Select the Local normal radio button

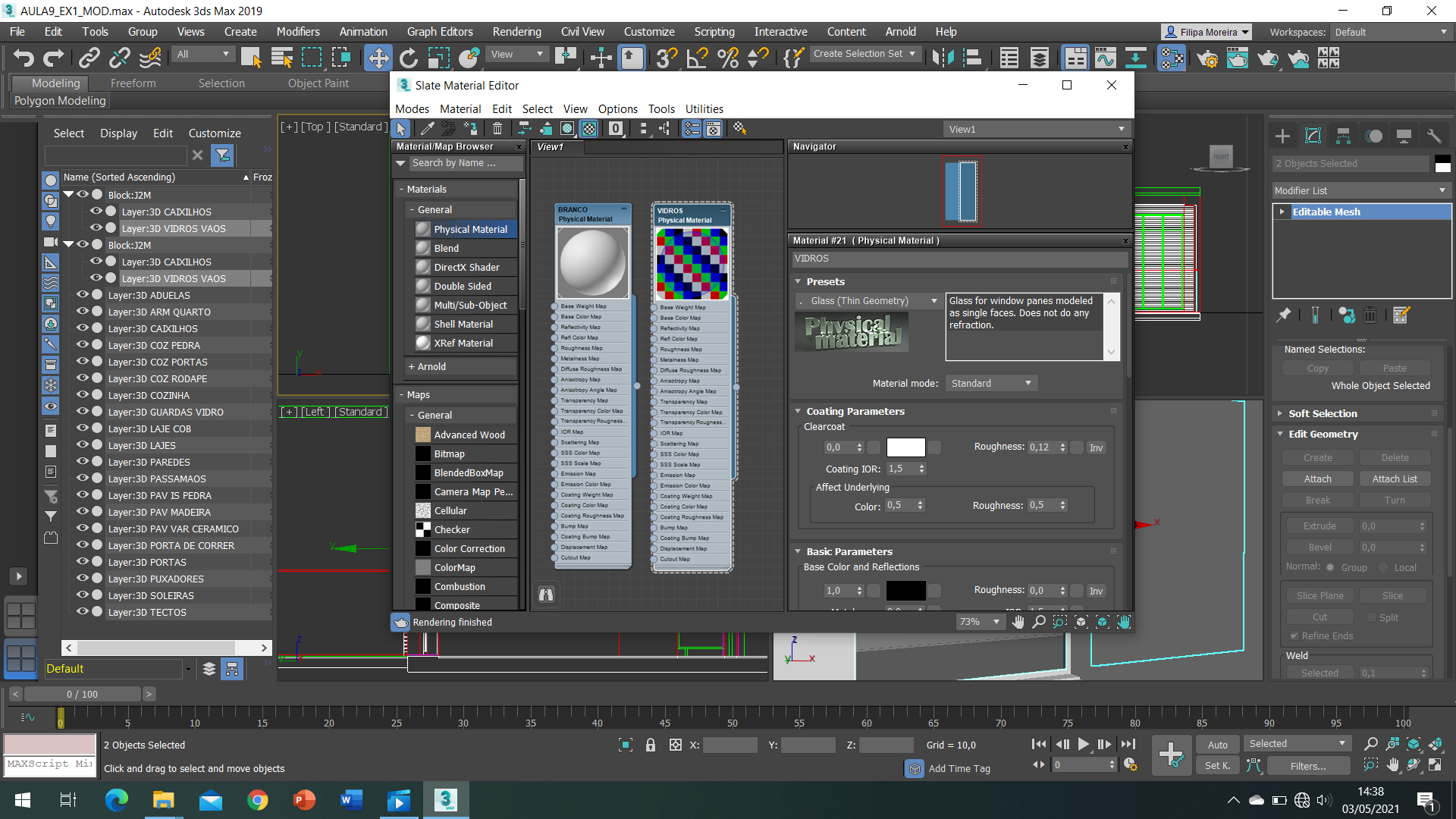(1383, 567)
